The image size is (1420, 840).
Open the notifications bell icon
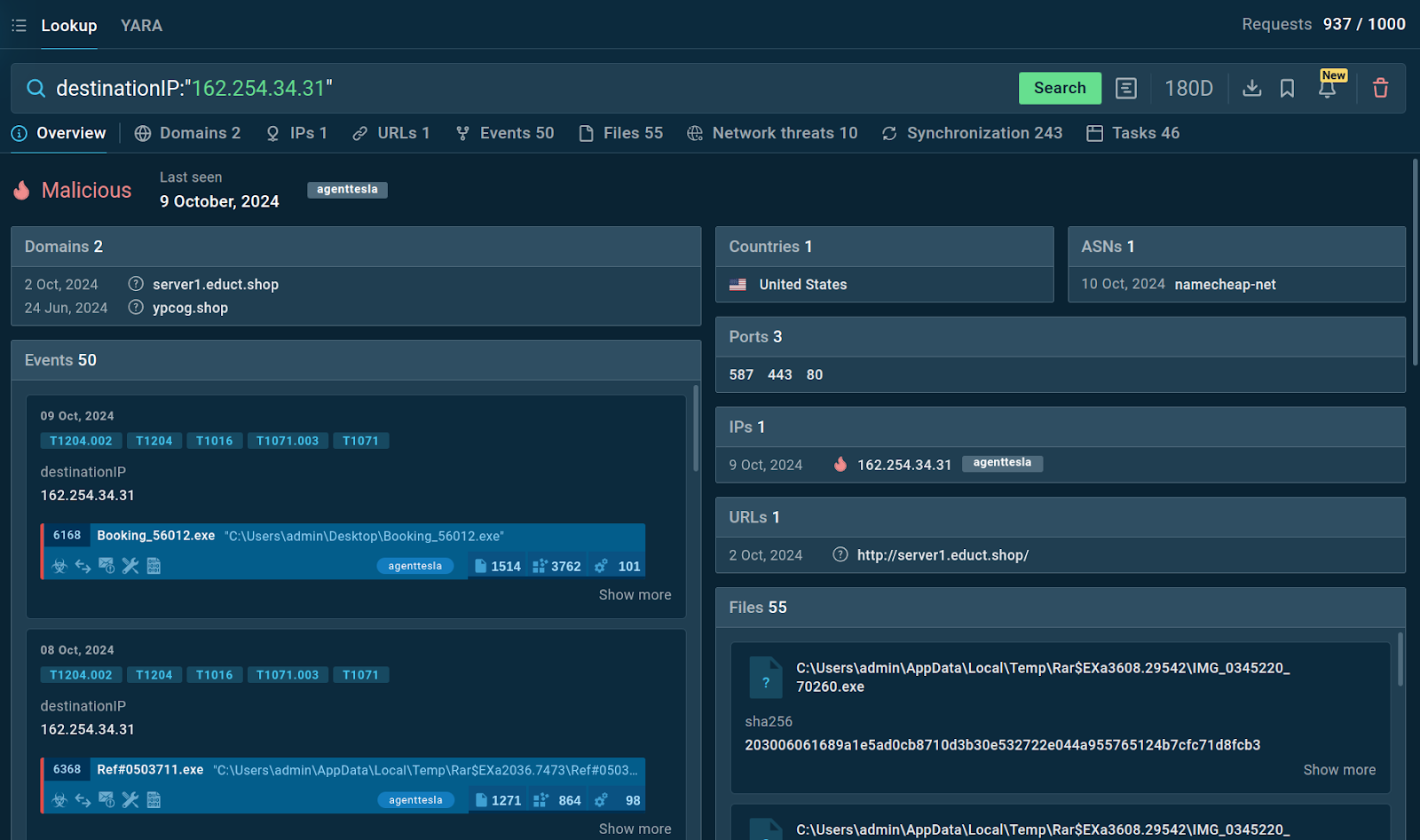coord(1327,89)
